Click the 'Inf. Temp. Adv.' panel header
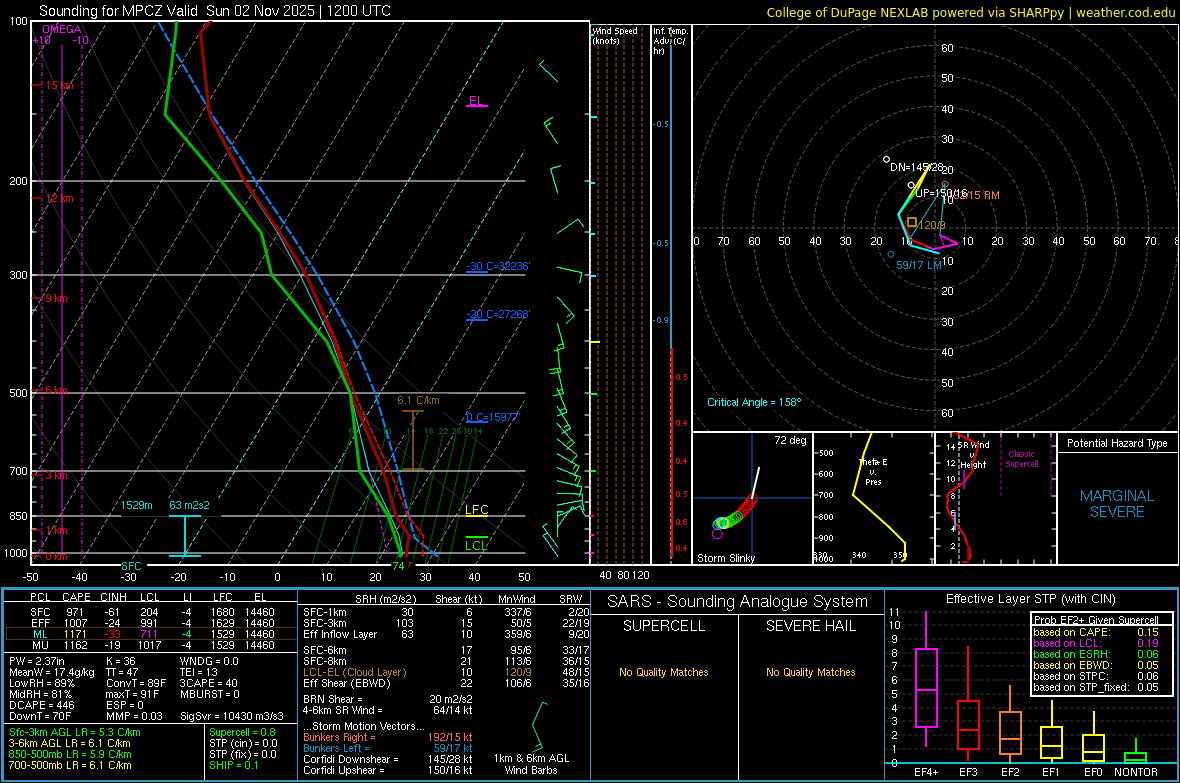Screen dimensions: 1180x783 pyautogui.click(x=670, y=41)
